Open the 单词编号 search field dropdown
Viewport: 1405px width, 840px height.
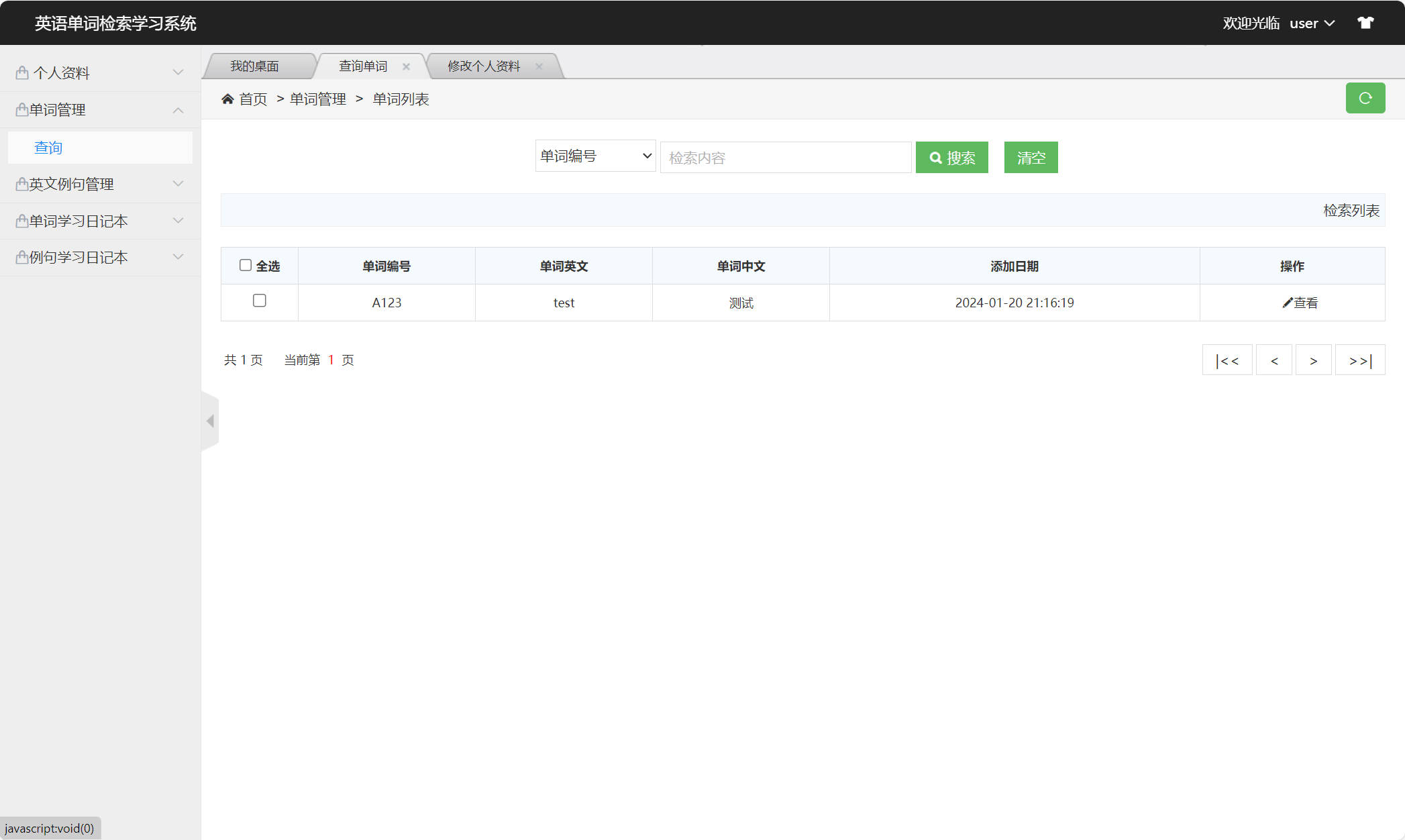pyautogui.click(x=595, y=156)
